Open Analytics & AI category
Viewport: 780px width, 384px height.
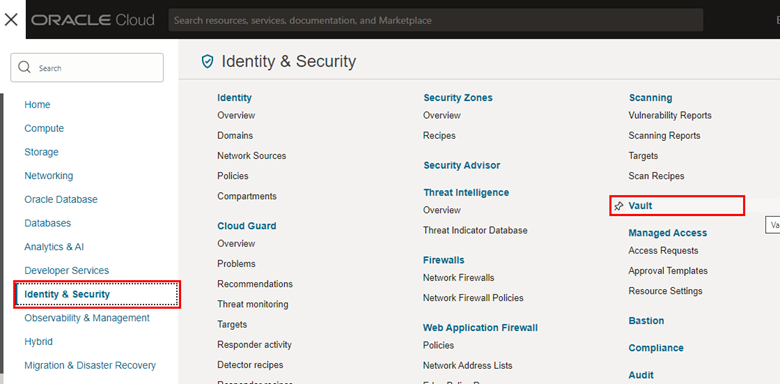click(x=54, y=247)
